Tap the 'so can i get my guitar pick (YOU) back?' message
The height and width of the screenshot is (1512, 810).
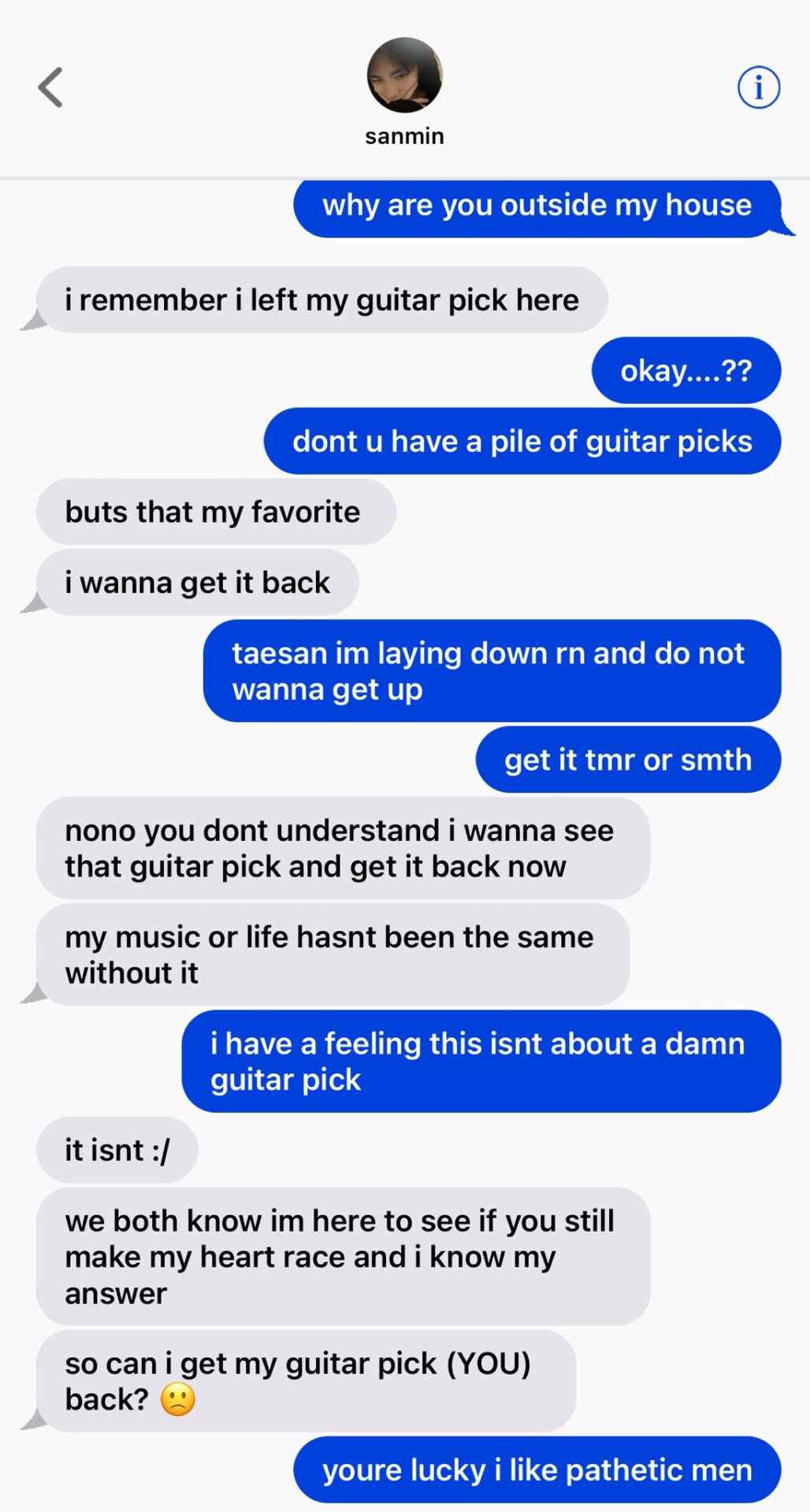pos(306,1381)
